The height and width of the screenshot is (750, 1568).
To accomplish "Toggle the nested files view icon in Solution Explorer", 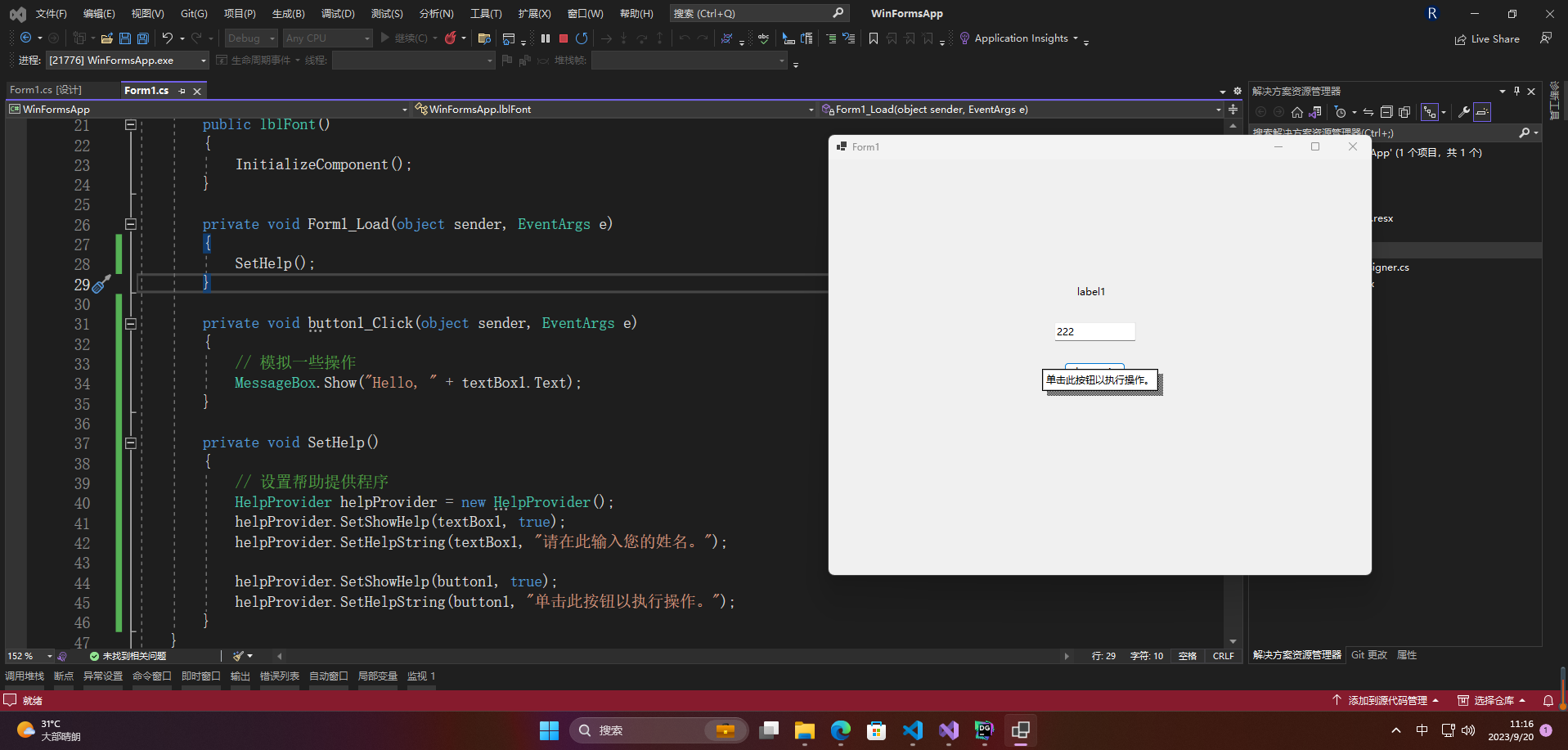I will tap(1430, 112).
